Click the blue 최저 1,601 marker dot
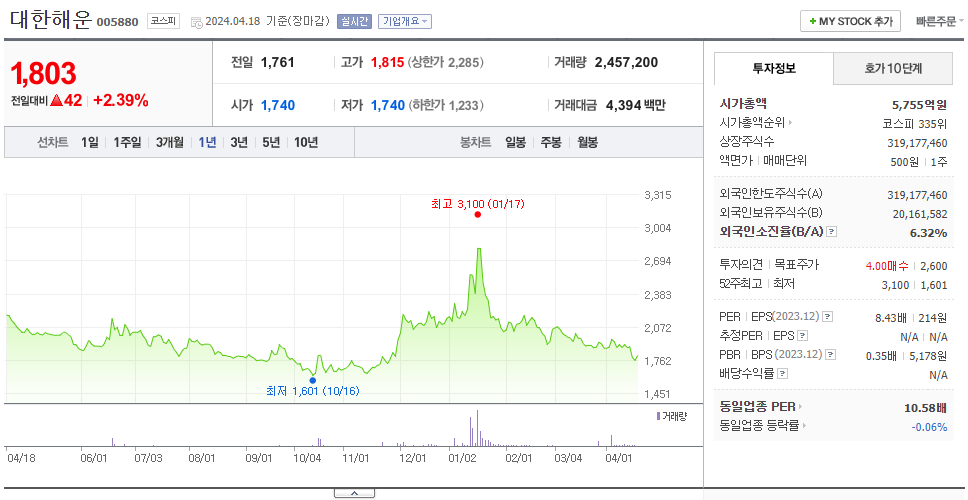The width and height of the screenshot is (968, 500). pyautogui.click(x=312, y=380)
